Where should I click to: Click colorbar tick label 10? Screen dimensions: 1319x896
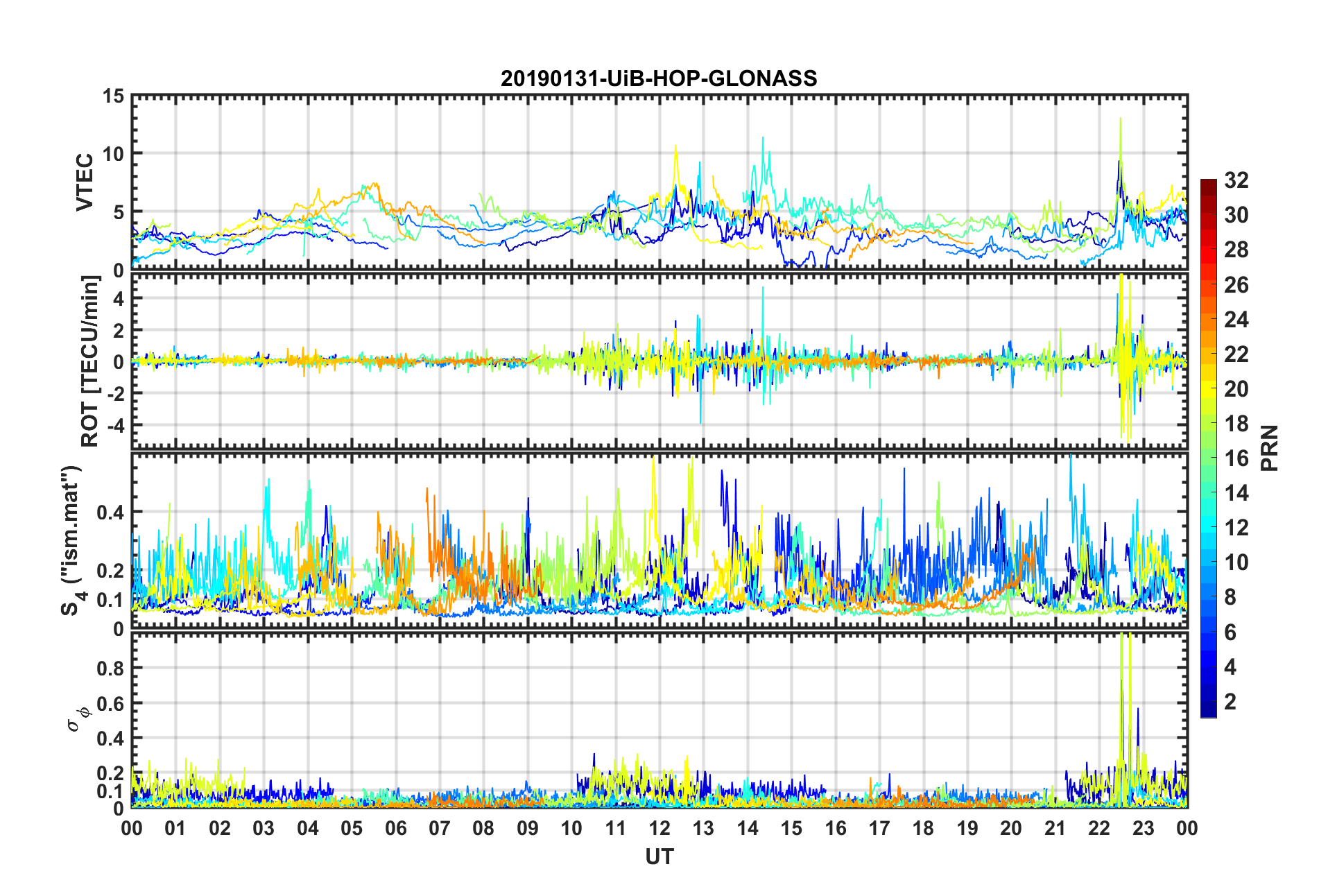pos(1236,562)
